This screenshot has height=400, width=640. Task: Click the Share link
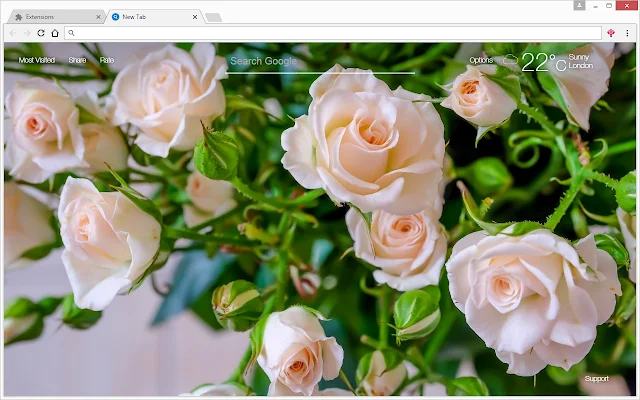click(x=78, y=60)
